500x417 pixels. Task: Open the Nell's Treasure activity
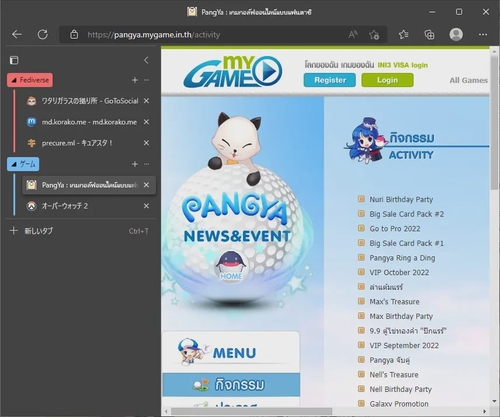[394, 375]
